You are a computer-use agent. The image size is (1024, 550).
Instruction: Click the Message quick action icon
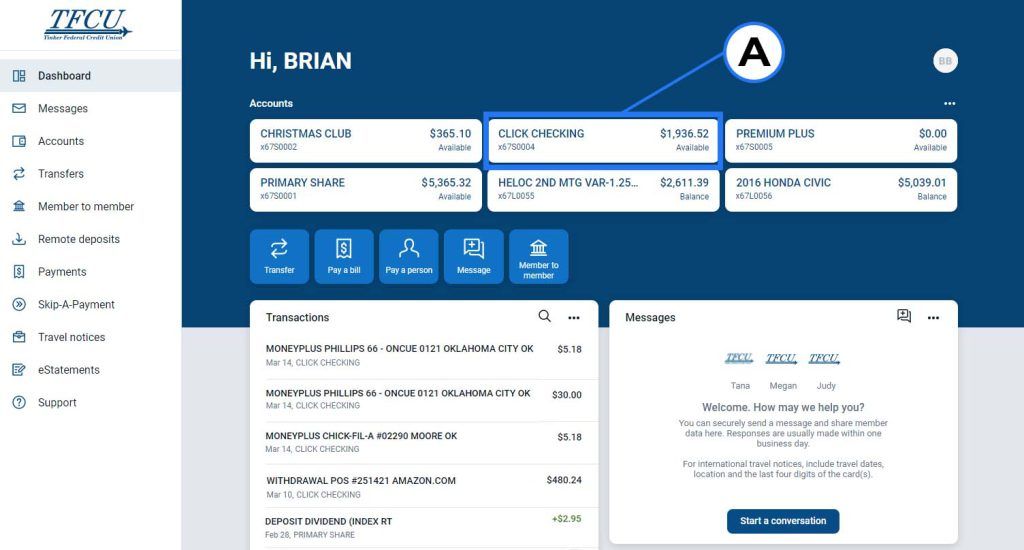[x=473, y=256]
